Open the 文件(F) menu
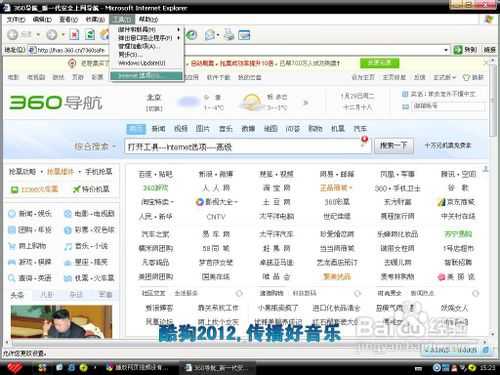This screenshot has width=500, height=375. coord(16,19)
